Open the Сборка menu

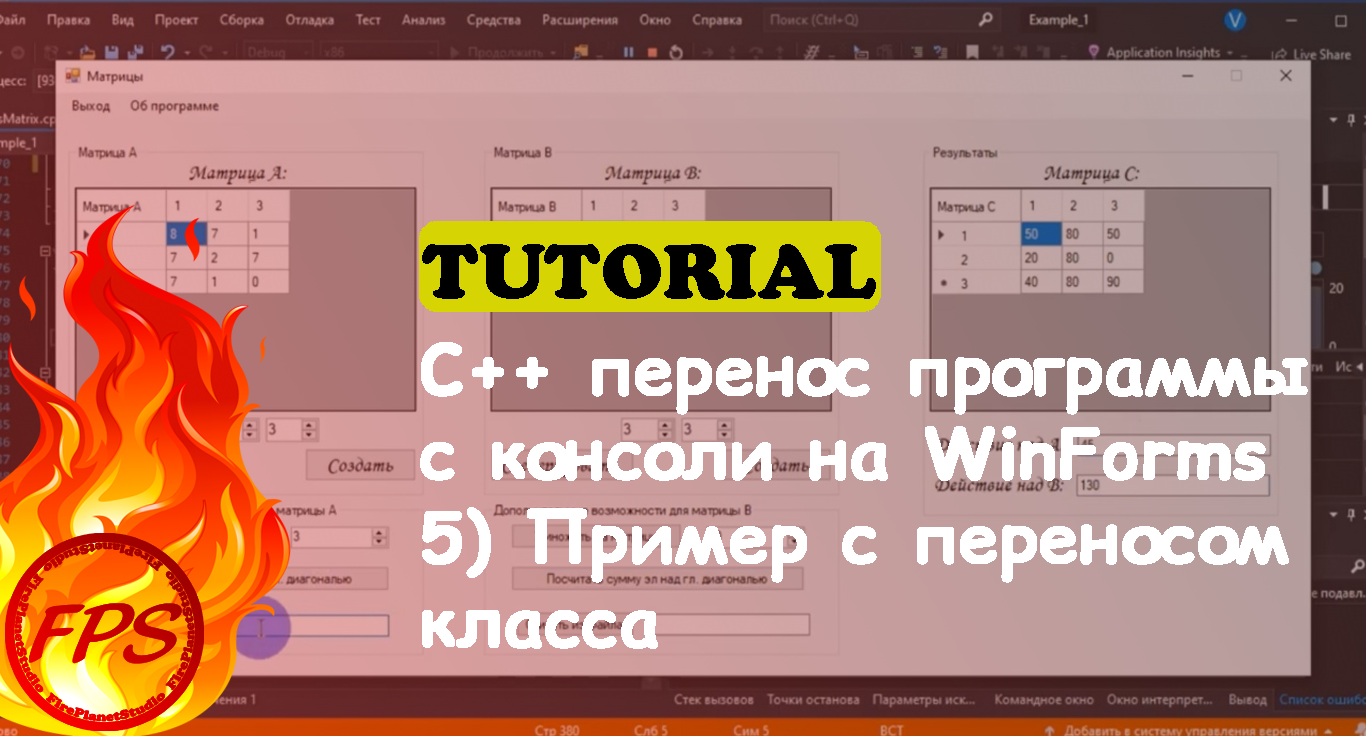tap(241, 20)
